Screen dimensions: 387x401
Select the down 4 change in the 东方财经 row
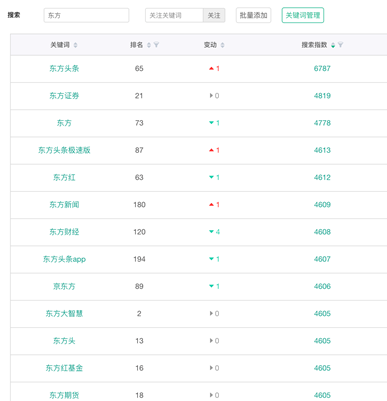coord(214,232)
